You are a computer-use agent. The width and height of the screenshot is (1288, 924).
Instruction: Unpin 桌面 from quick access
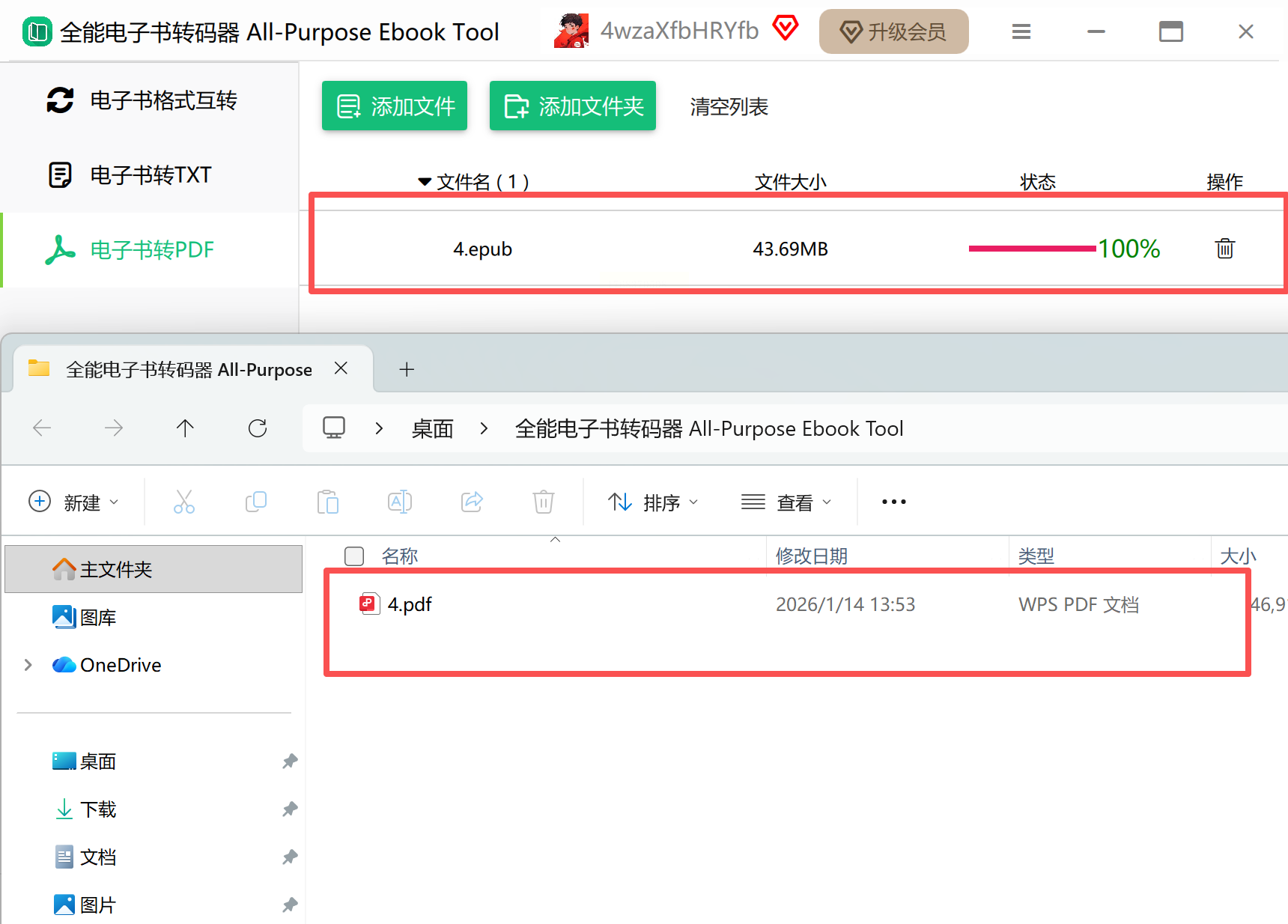[x=290, y=762]
